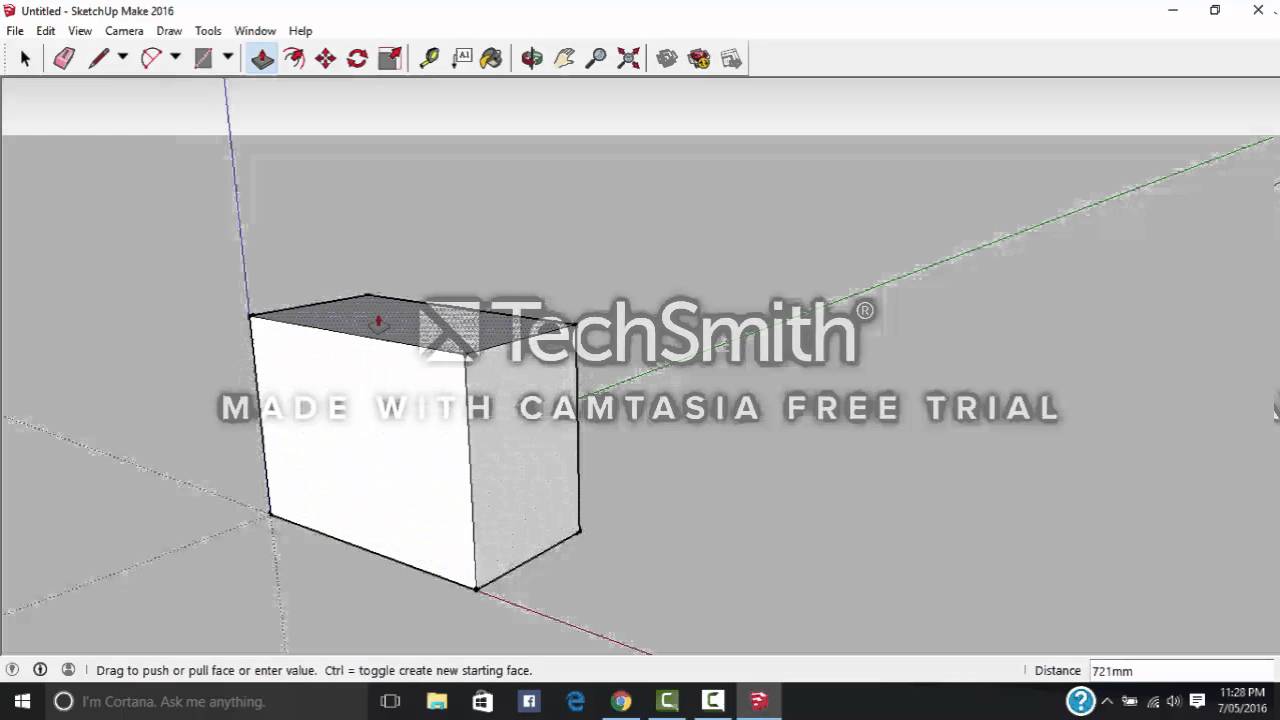Choose the Zoom magnifier tool
This screenshot has width=1280, height=720.
click(596, 59)
